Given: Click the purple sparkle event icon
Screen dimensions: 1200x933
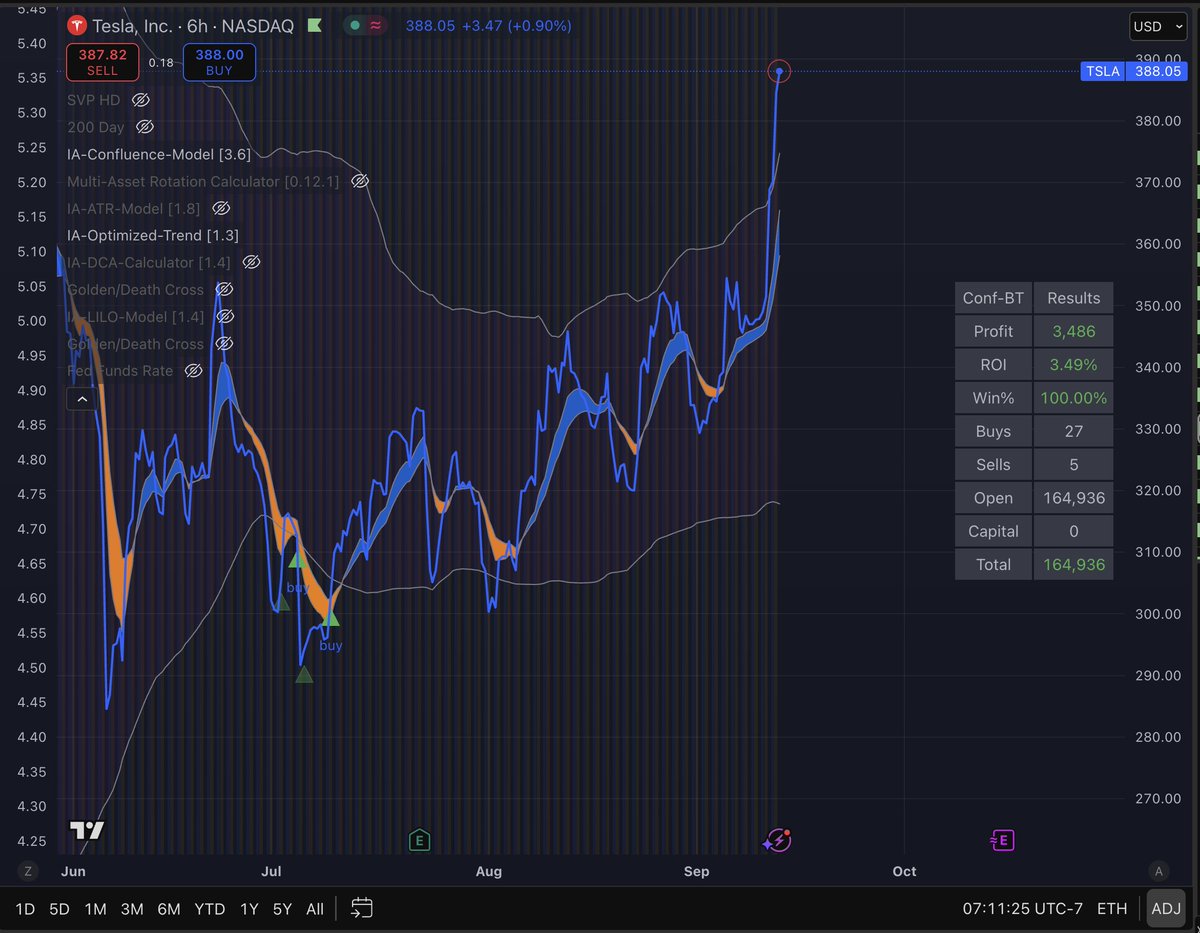Looking at the screenshot, I should coord(777,840).
